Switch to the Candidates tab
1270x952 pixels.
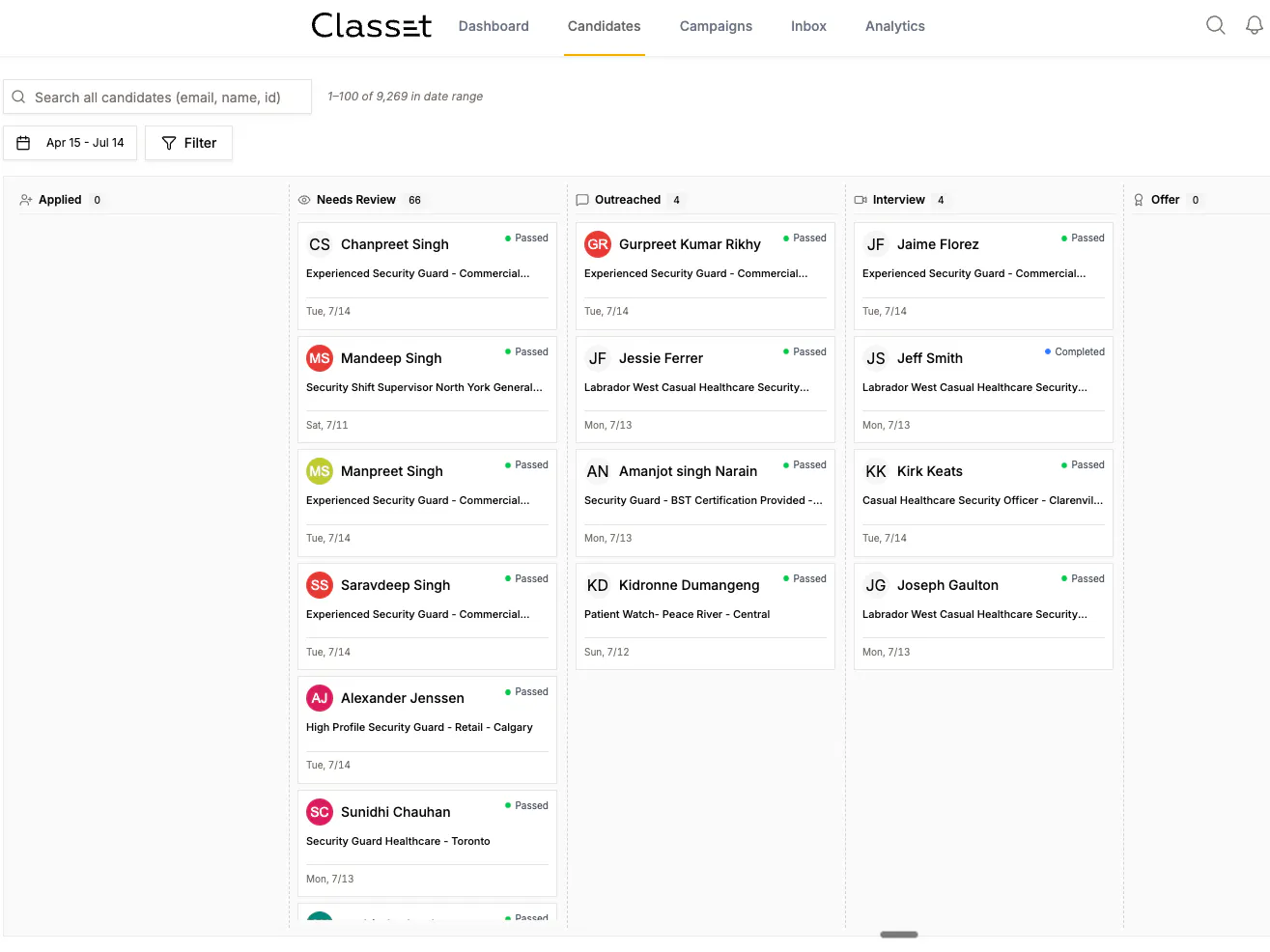coord(604,26)
